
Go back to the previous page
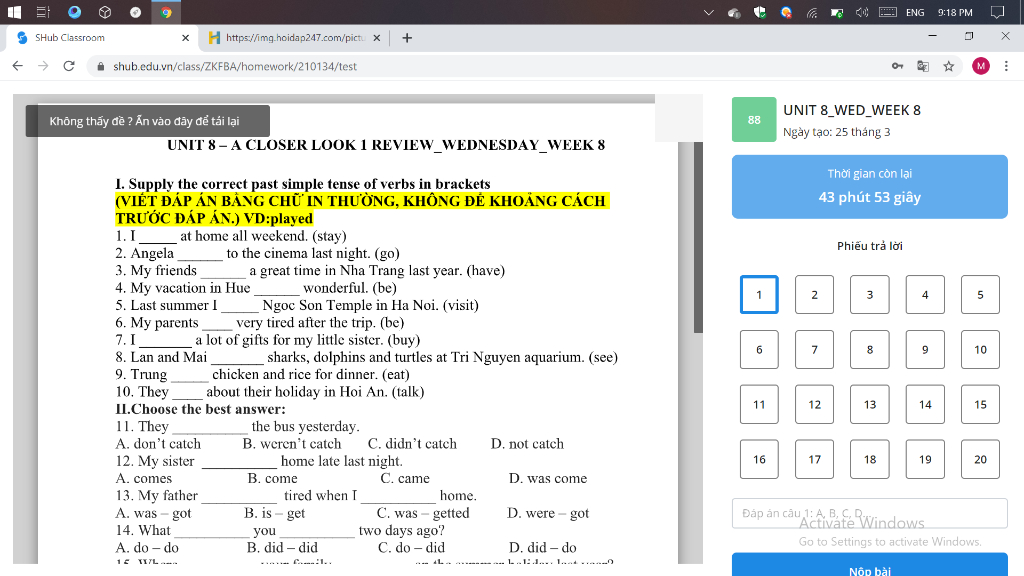(x=18, y=66)
